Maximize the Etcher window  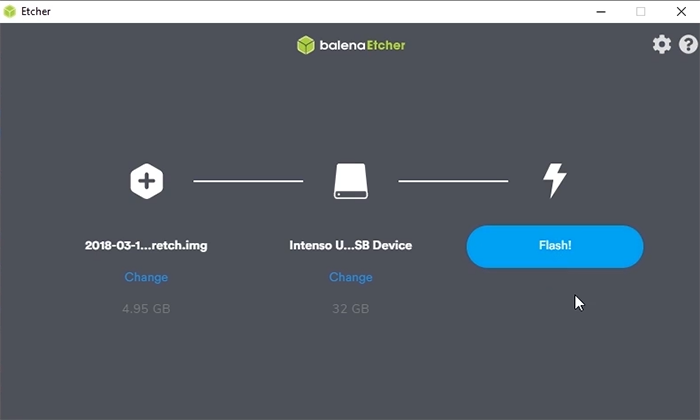click(641, 12)
